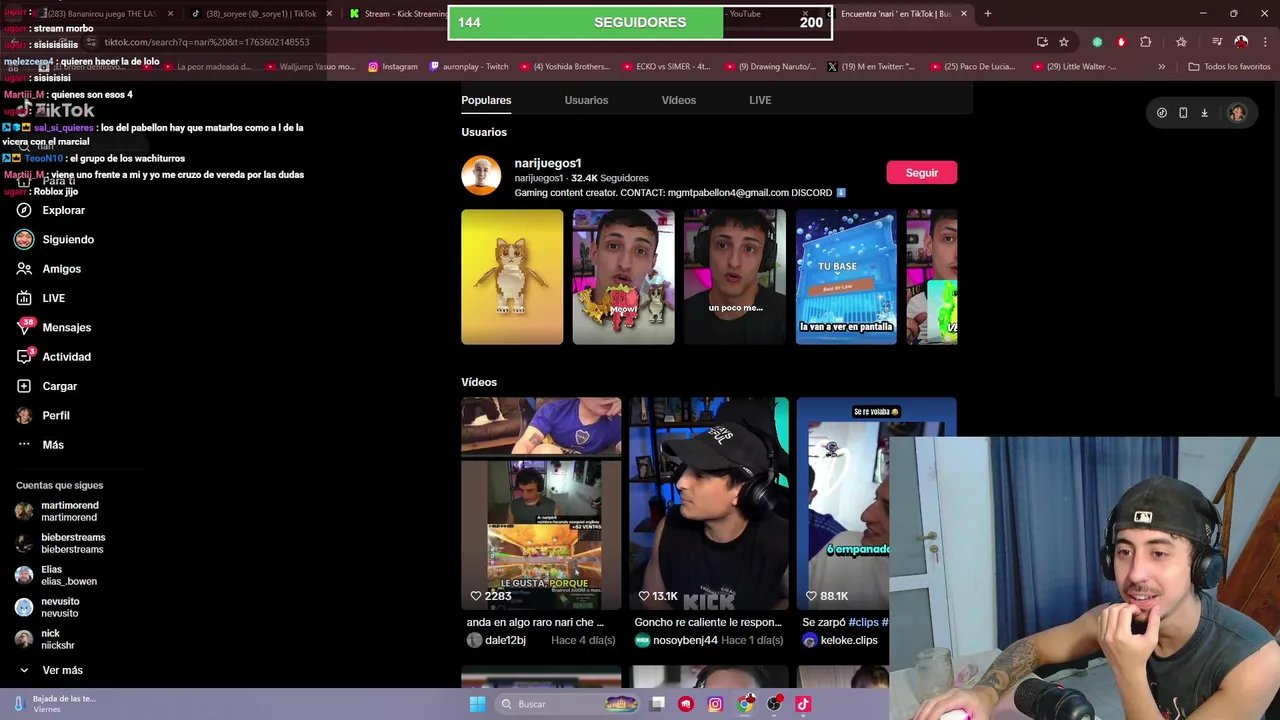
Task: Open the Windows Start menu
Action: click(x=478, y=704)
